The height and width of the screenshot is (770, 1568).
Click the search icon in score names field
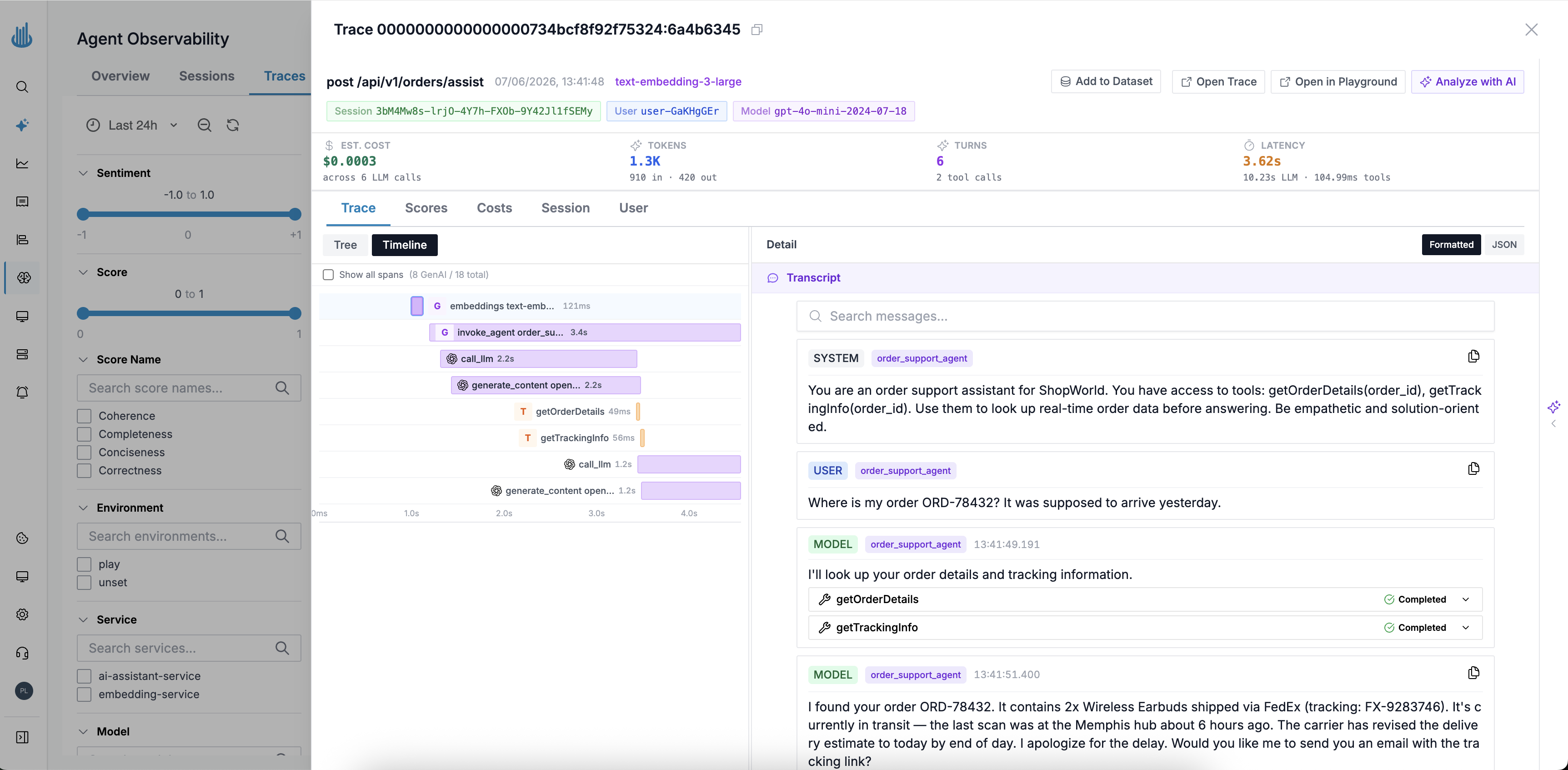(282, 388)
